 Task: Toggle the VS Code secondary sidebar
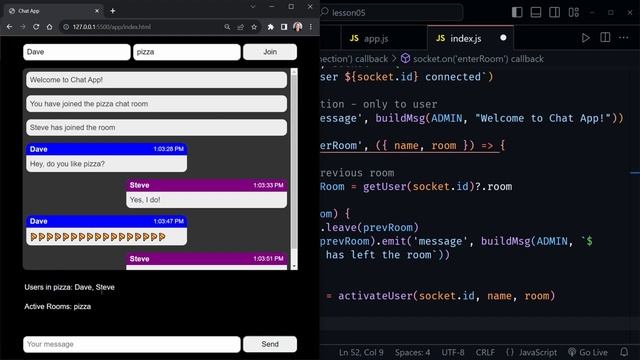point(555,12)
